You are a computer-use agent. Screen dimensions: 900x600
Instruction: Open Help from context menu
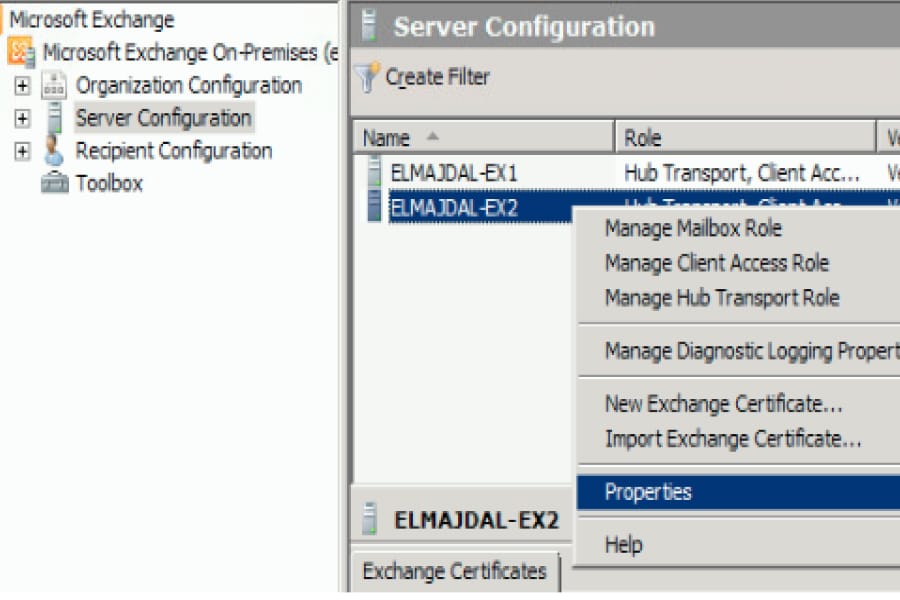coord(623,544)
